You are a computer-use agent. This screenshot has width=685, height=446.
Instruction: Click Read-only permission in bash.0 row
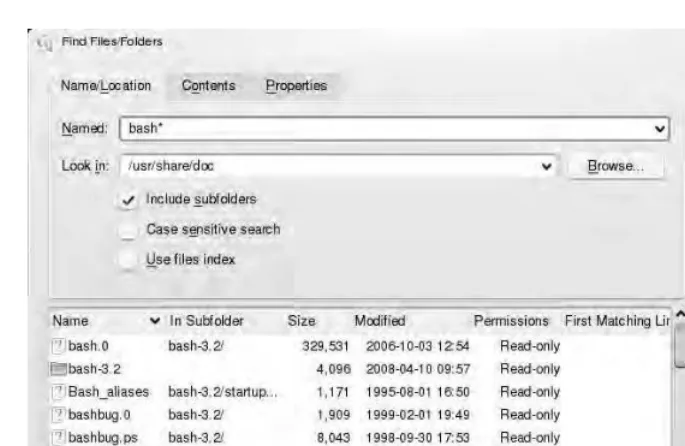pos(530,346)
